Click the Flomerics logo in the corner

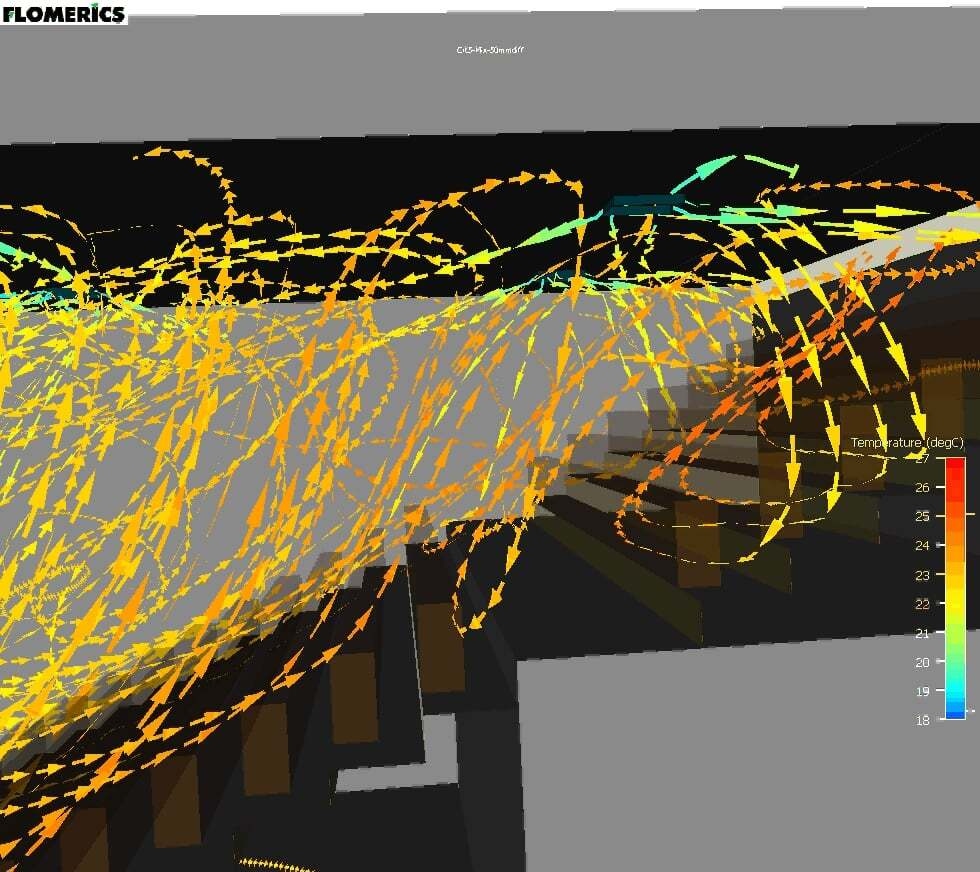tap(63, 13)
